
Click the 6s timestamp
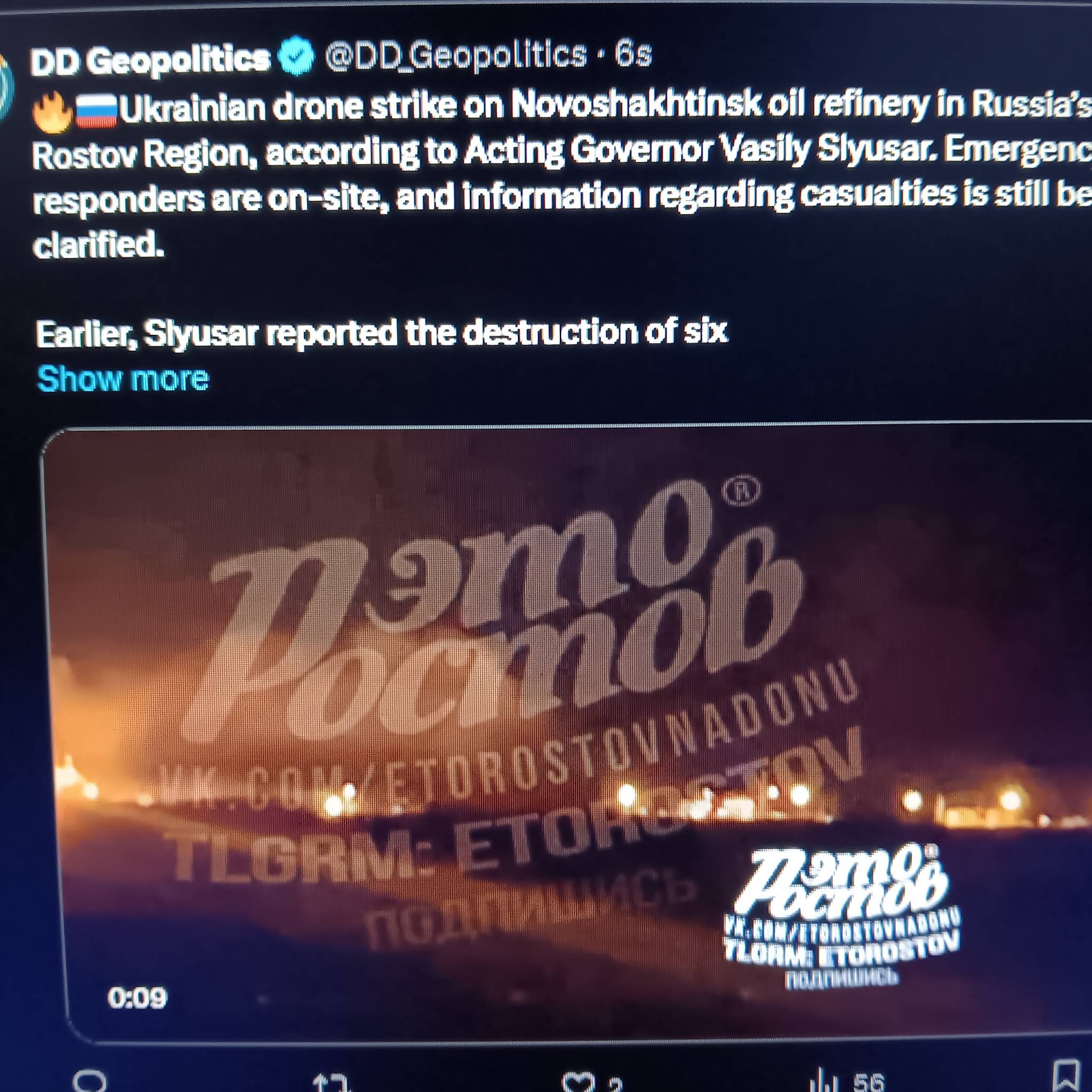(633, 54)
